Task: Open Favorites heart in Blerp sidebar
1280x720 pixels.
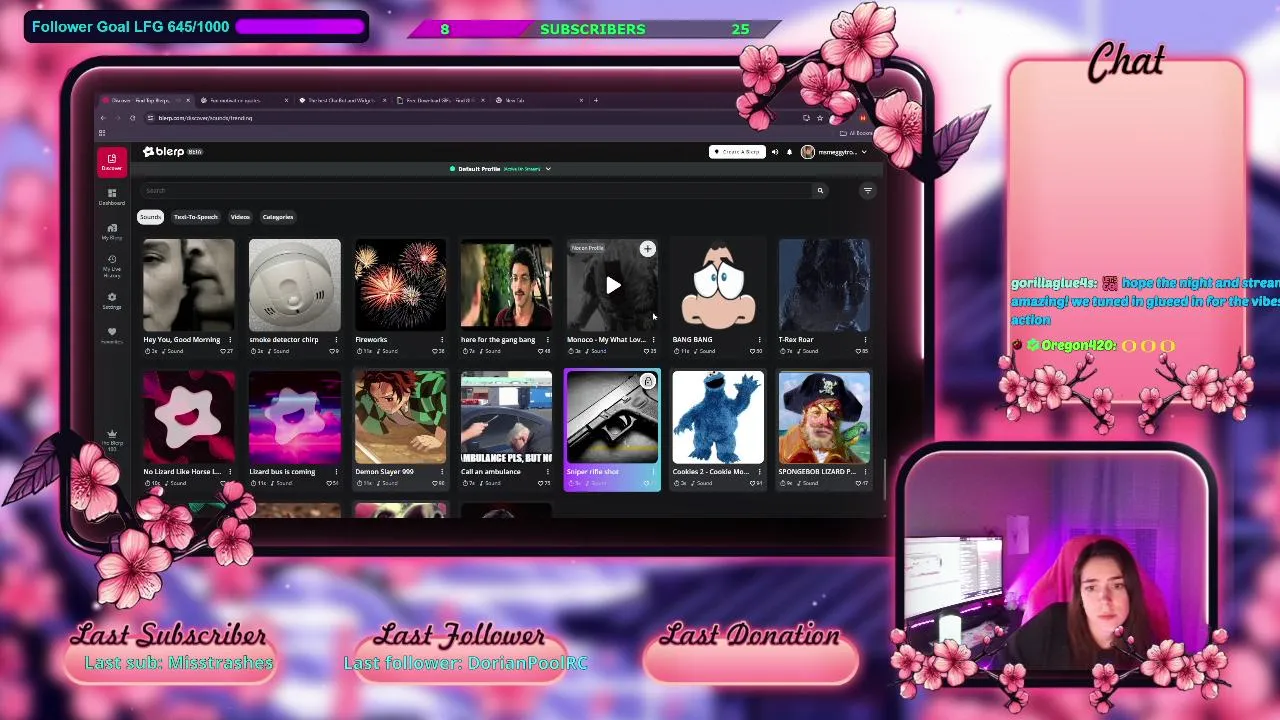Action: click(111, 334)
